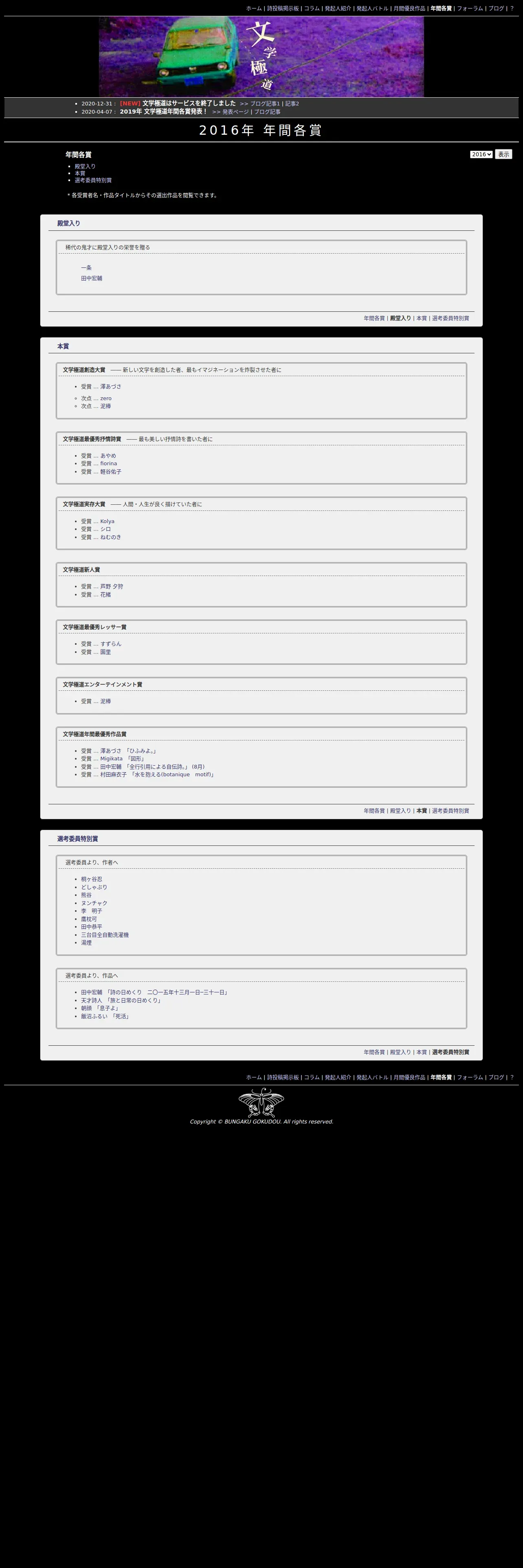Viewport: 523px width, 1568px height.
Task: Open ホーム in the bottom page navigation
Action: [254, 1077]
